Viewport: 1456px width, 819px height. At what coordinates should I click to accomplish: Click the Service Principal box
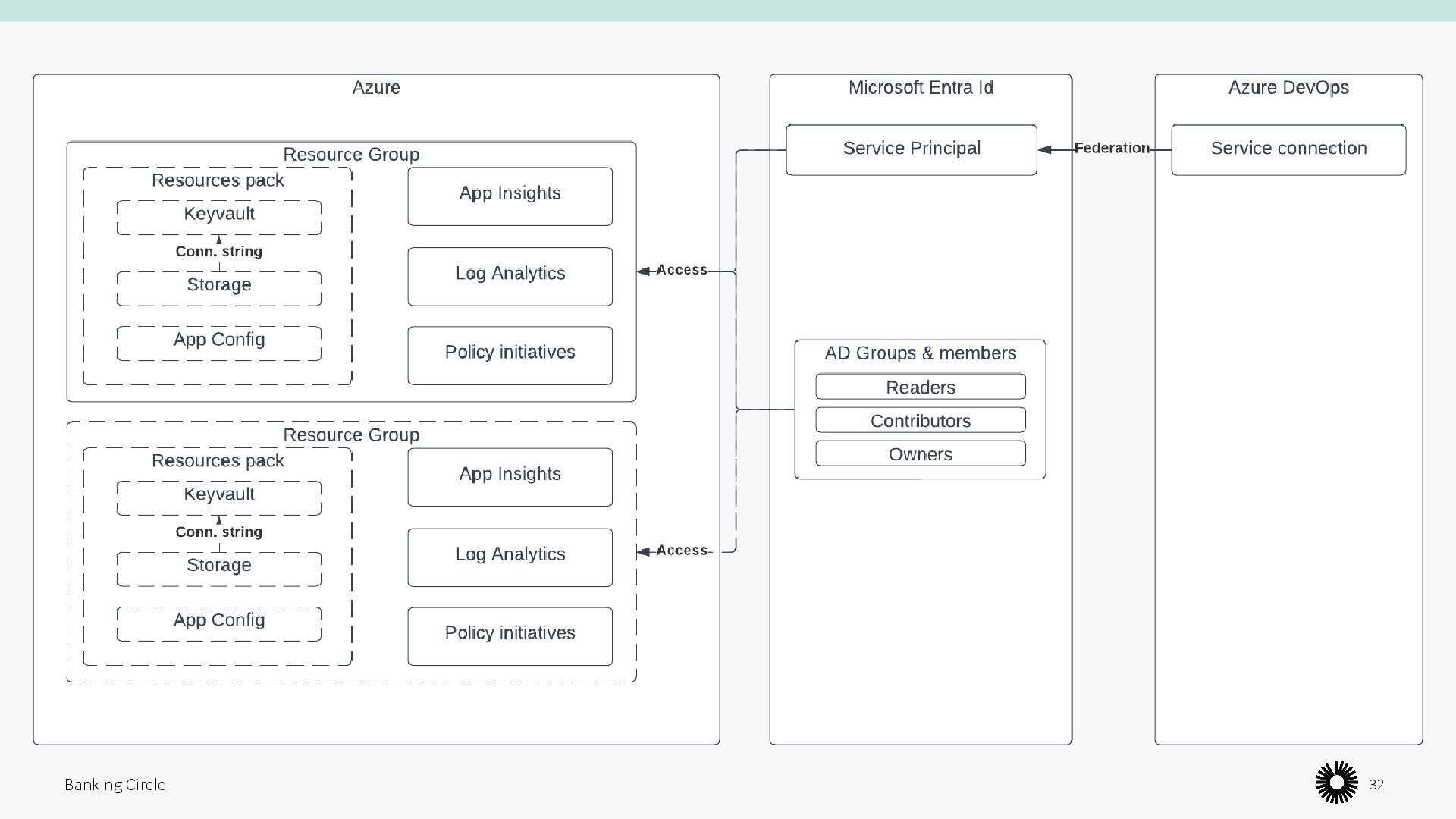tap(911, 149)
